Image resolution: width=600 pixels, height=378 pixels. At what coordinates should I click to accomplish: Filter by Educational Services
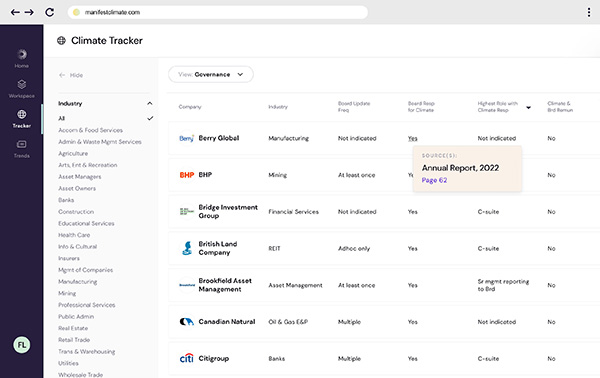click(86, 223)
